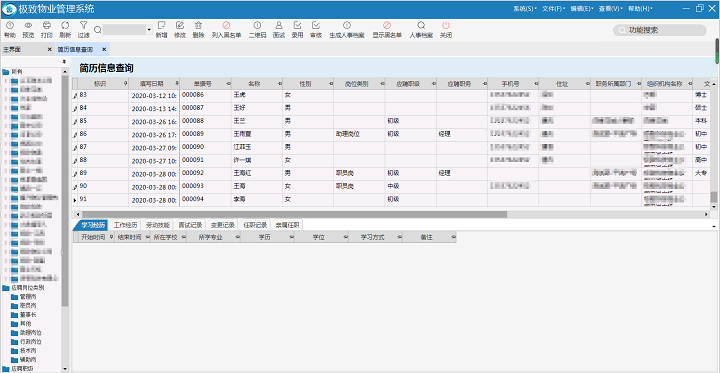Open the toolbar search box dropdown arrow

click(x=149, y=30)
